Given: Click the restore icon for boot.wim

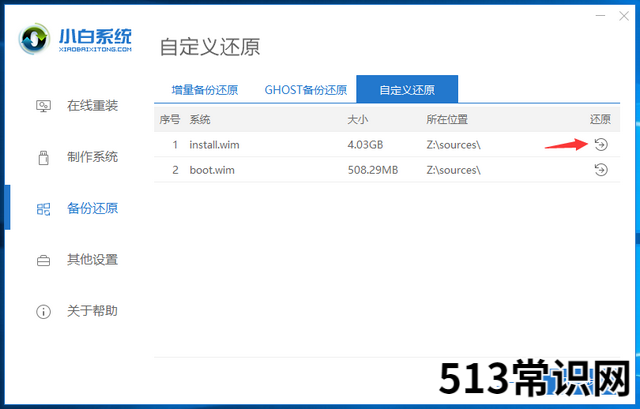Looking at the screenshot, I should 601,169.
